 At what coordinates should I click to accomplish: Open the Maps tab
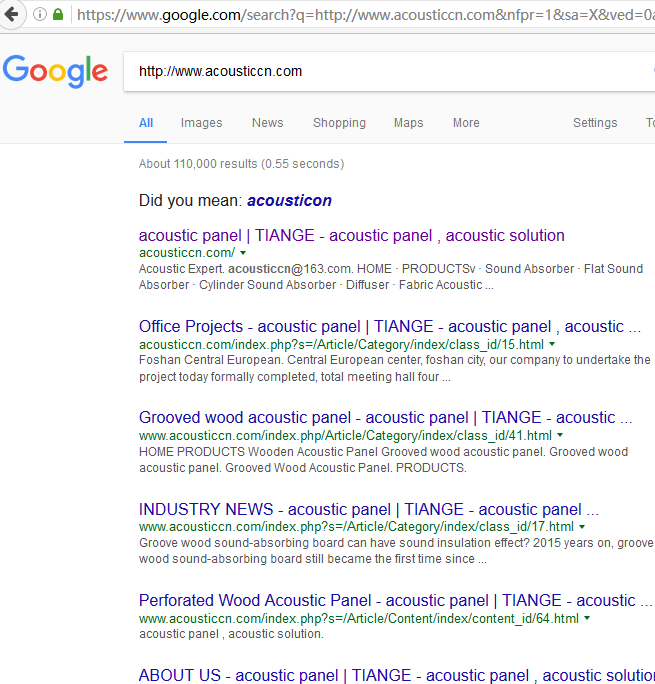pos(409,123)
